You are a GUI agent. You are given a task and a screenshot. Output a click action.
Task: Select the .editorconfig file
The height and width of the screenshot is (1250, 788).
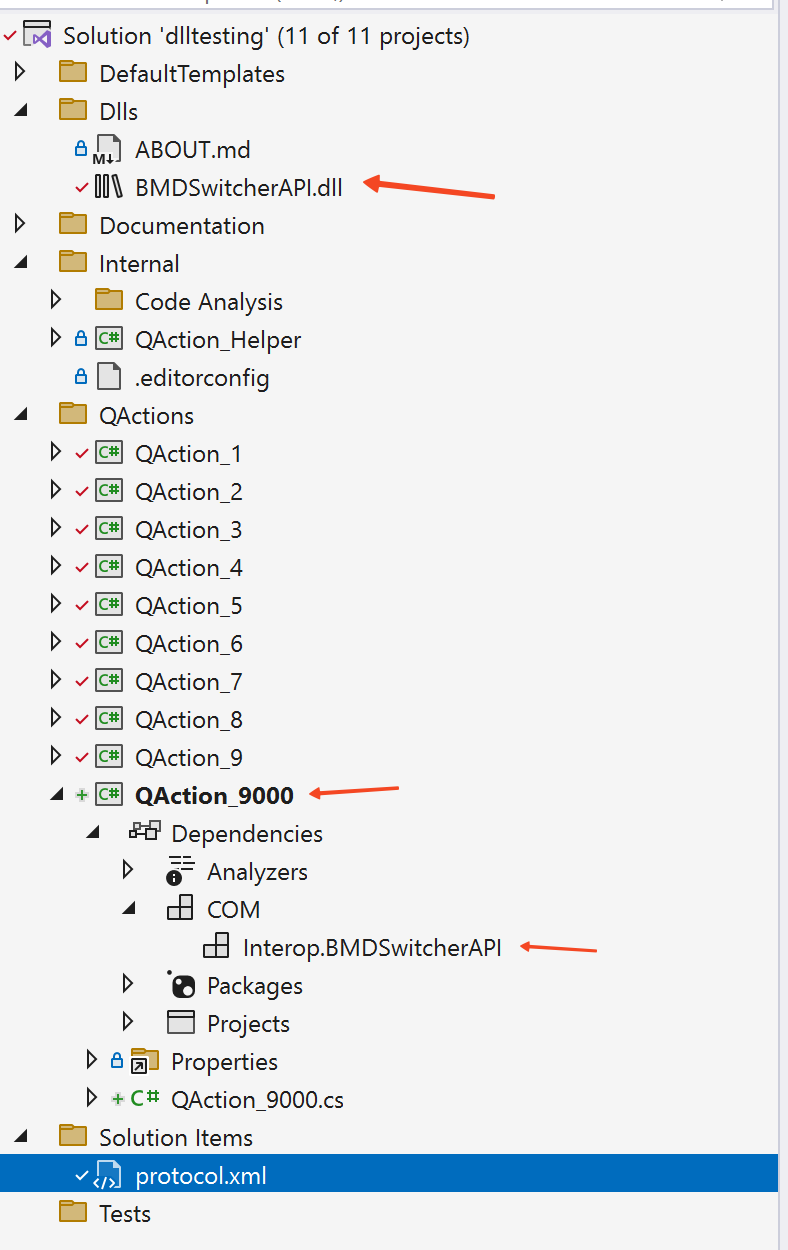201,378
